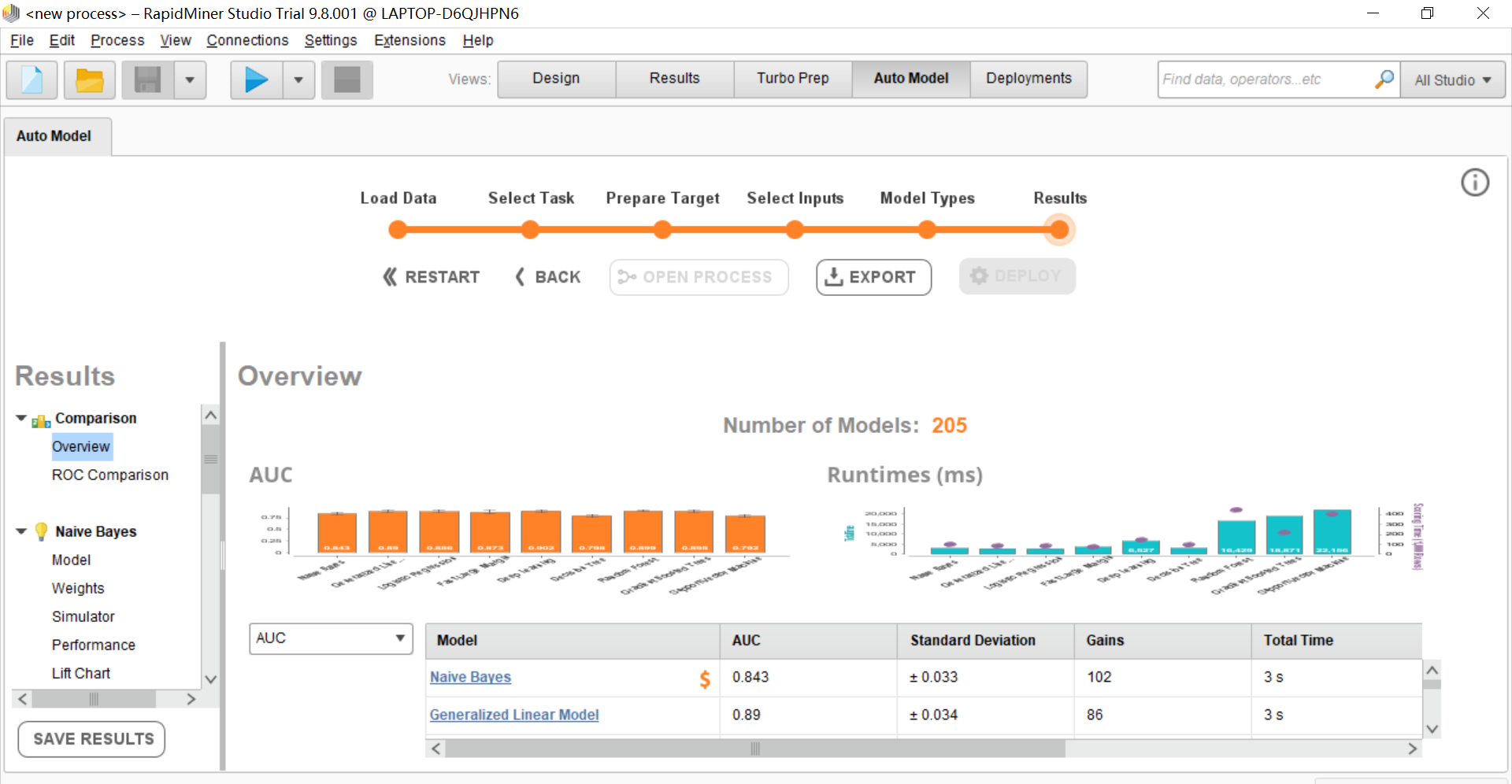Click the EXPORT button

point(873,277)
